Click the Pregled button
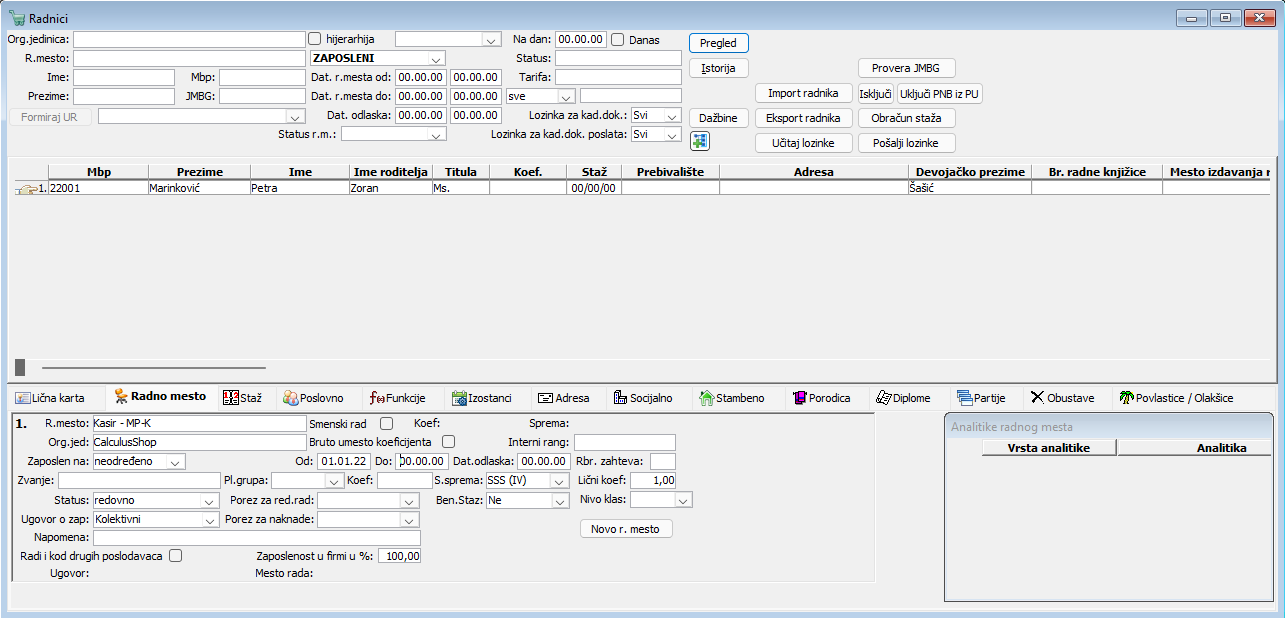 (719, 43)
